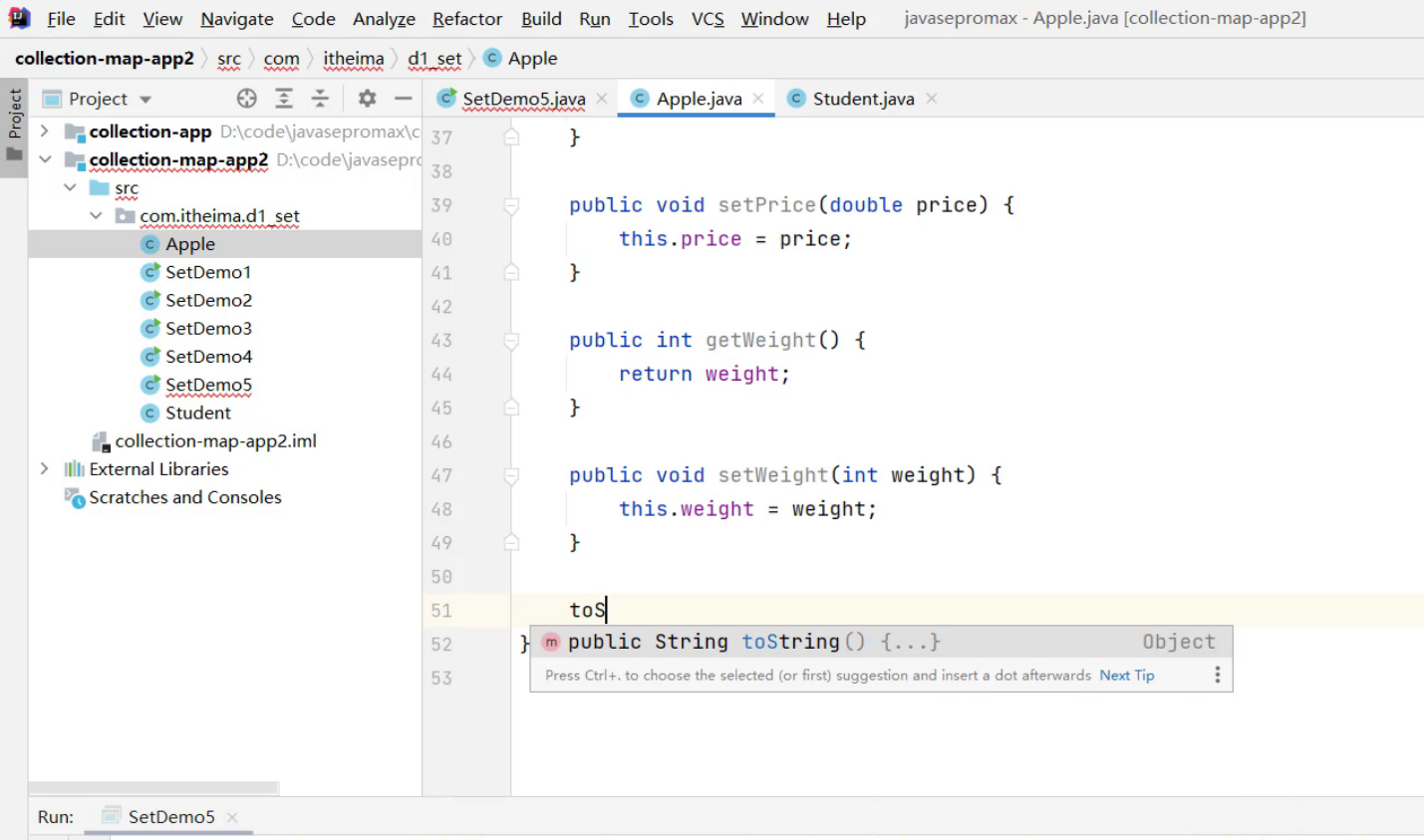The image size is (1424, 840).
Task: Expand External Libraries node
Action: [44, 468]
